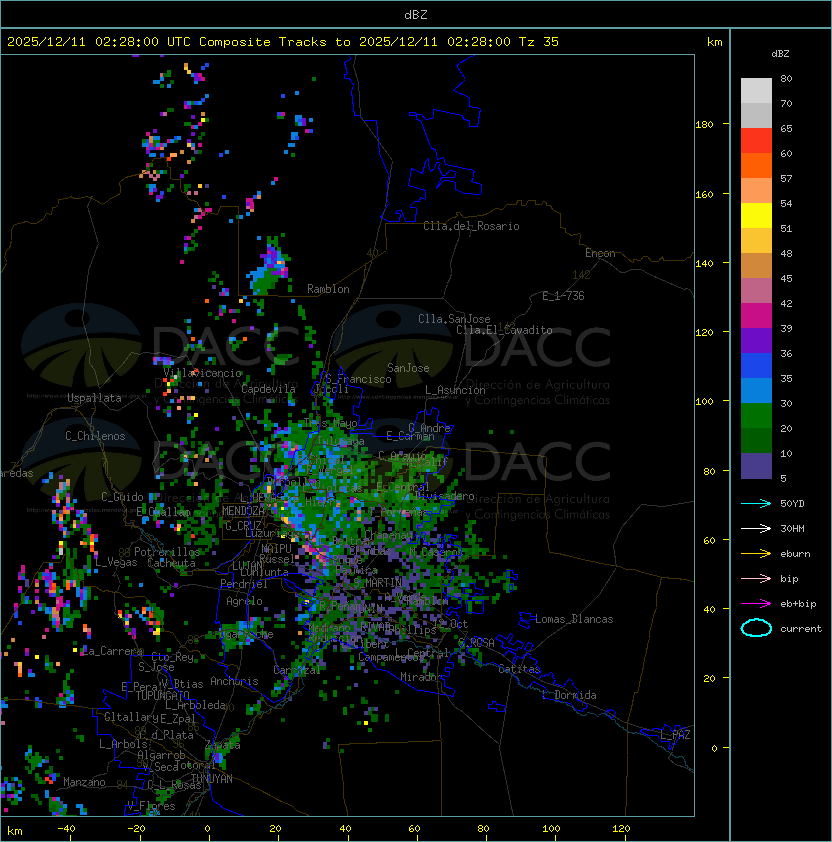Click the 'Potrerillos' place label
The image size is (832, 842).
[x=167, y=552]
